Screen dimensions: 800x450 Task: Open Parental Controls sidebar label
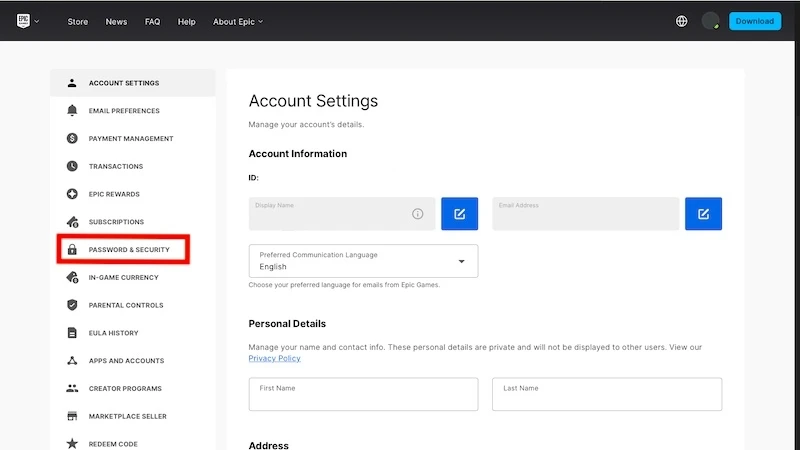[126, 305]
